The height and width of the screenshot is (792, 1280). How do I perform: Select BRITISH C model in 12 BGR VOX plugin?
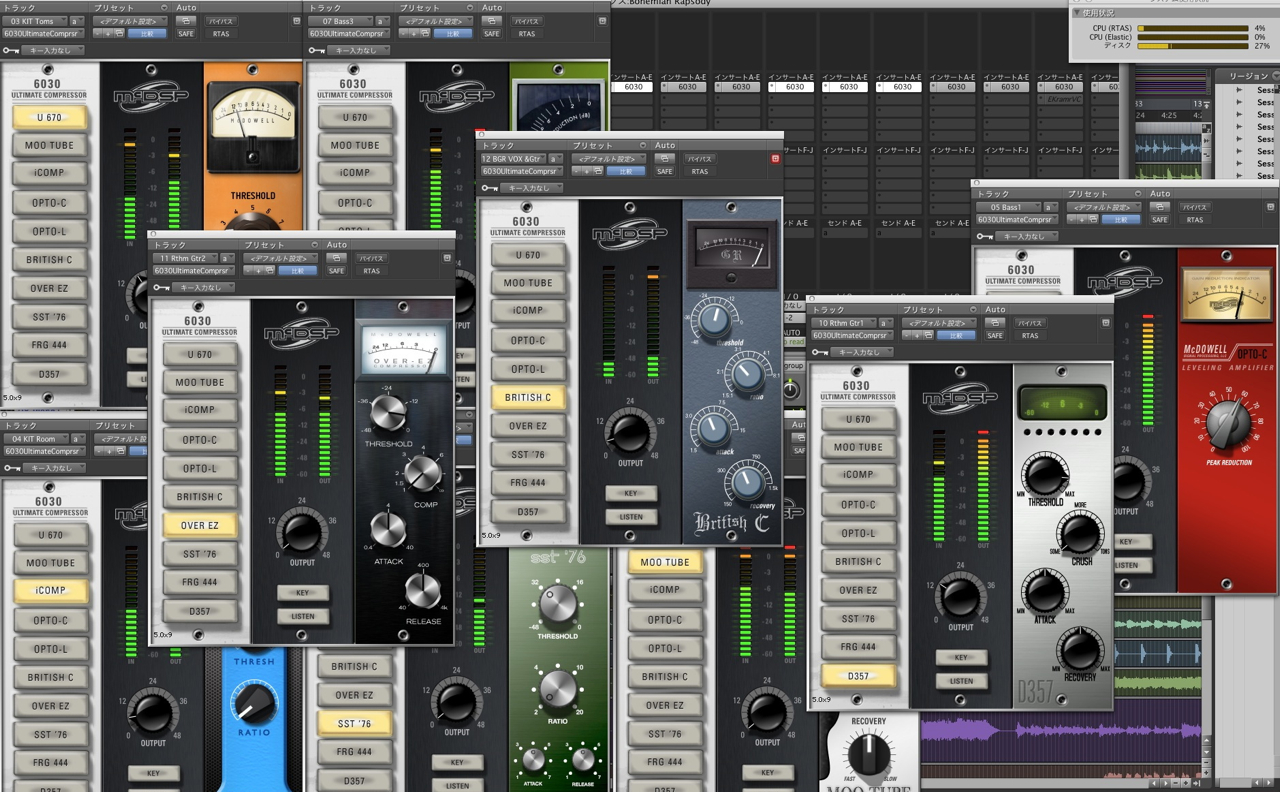coord(528,397)
